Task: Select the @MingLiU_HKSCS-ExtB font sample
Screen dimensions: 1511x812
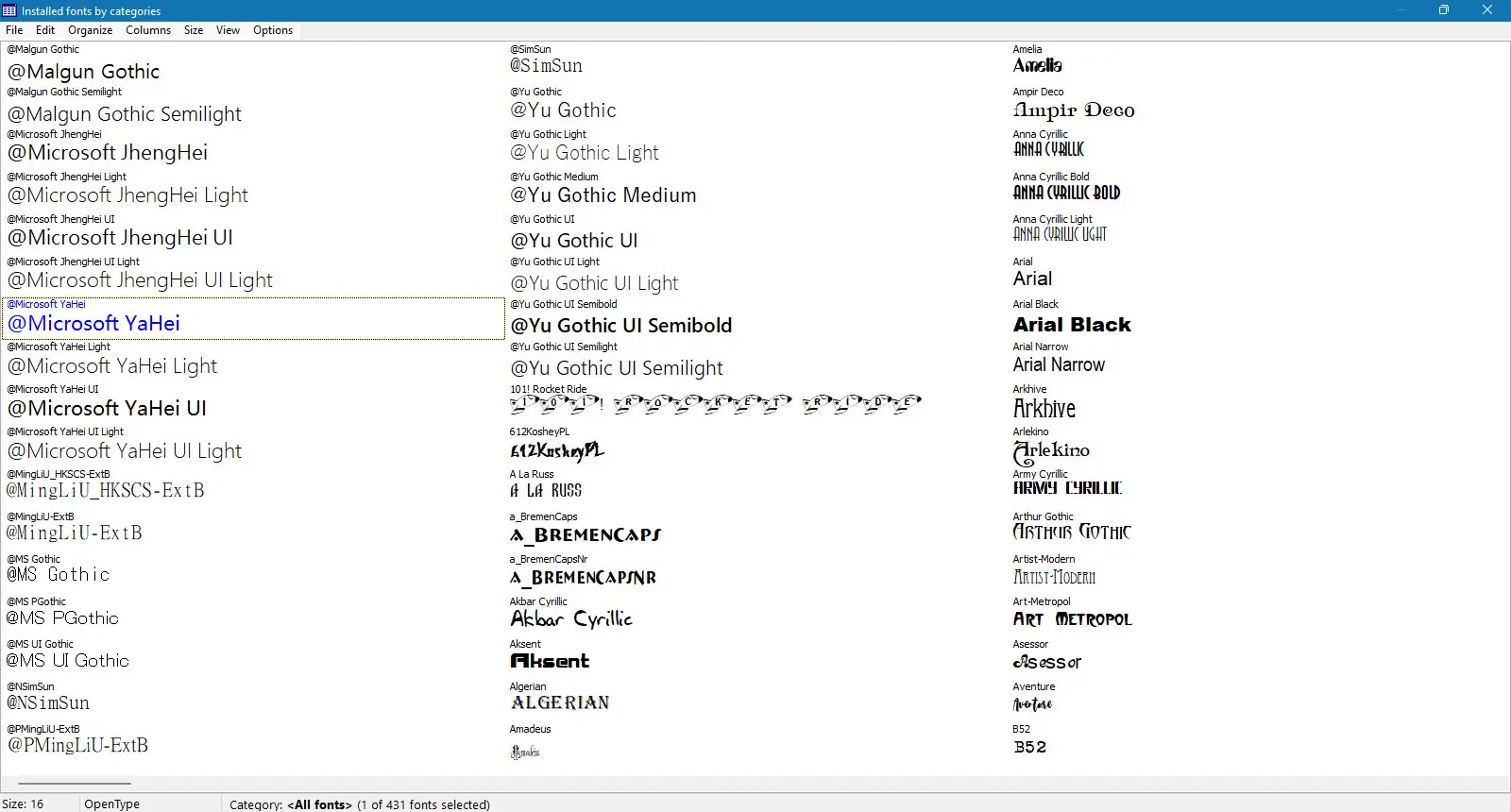Action: (105, 491)
